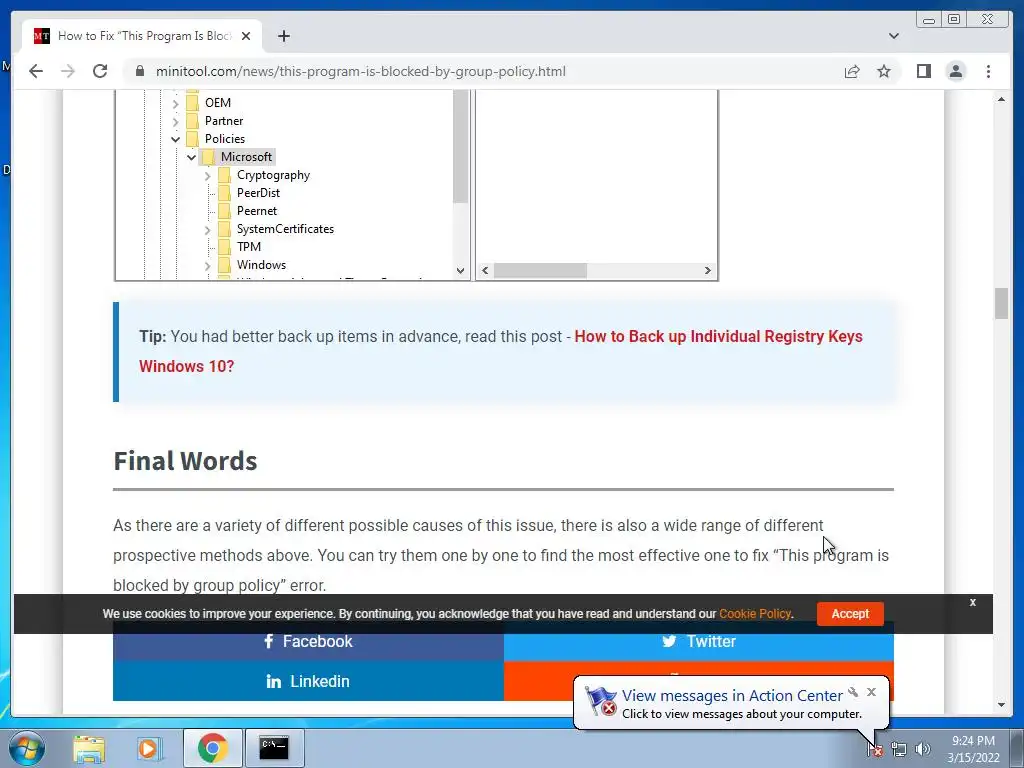The height and width of the screenshot is (768, 1024).
Task: Click the registry pane horizontal scrollbar thumb
Action: [x=540, y=270]
